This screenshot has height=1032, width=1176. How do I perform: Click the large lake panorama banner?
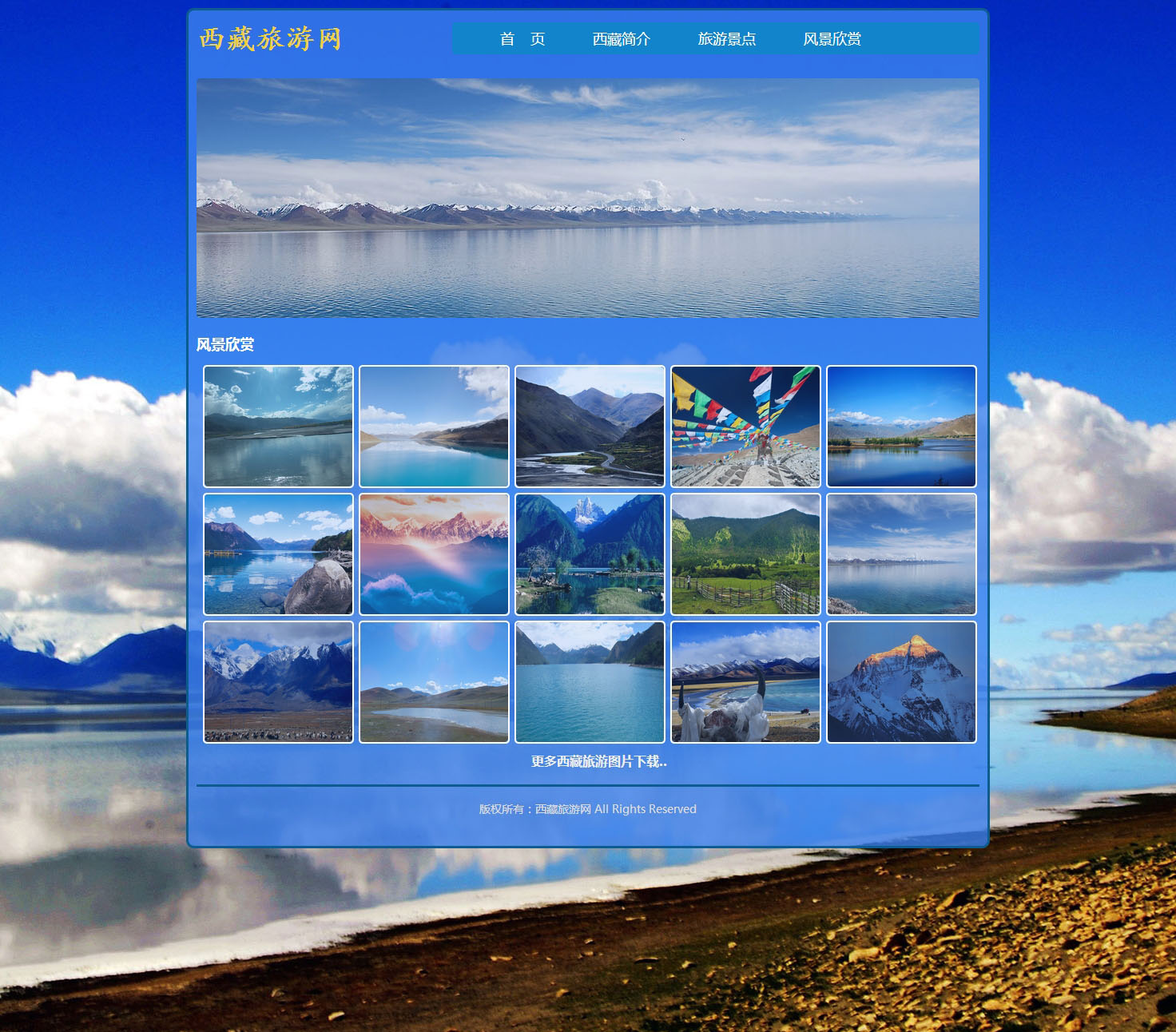point(588,198)
